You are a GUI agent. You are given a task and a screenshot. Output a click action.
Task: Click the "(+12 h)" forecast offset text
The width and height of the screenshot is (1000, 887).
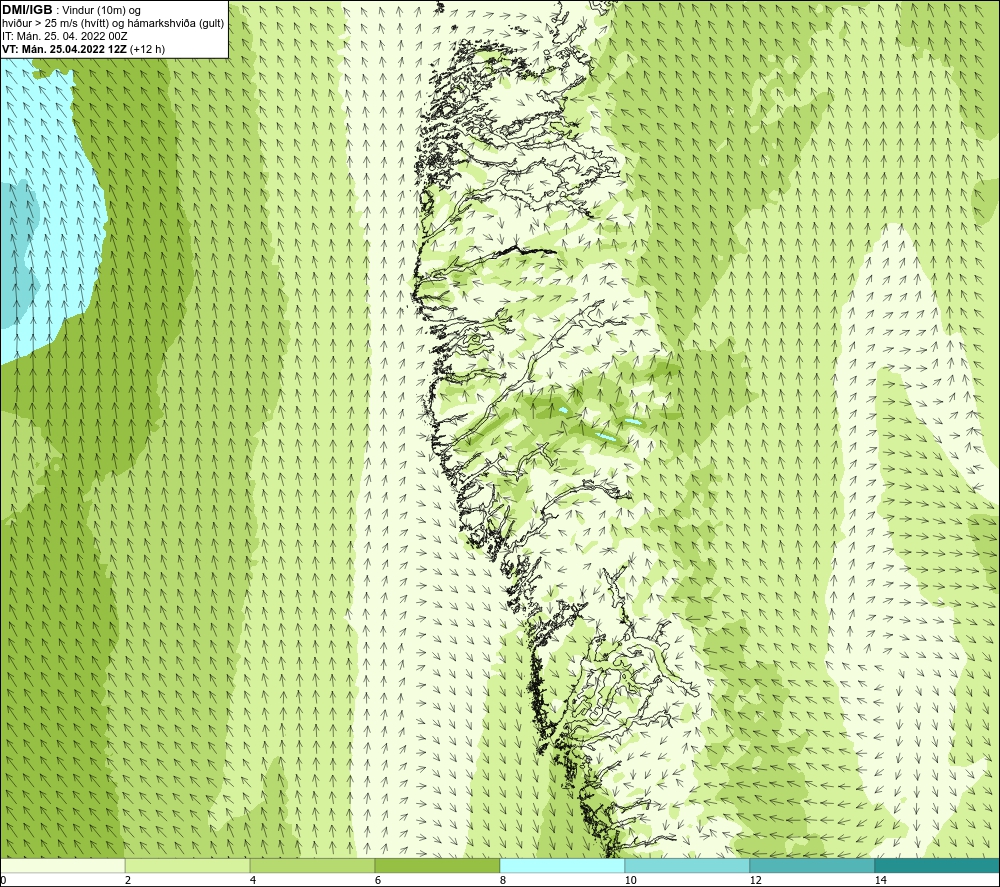click(147, 49)
